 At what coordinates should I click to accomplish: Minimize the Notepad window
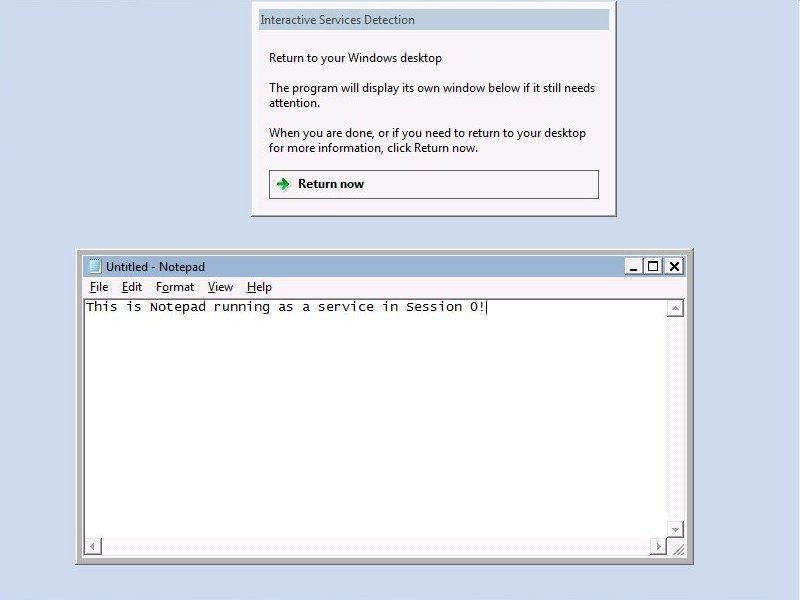point(633,266)
